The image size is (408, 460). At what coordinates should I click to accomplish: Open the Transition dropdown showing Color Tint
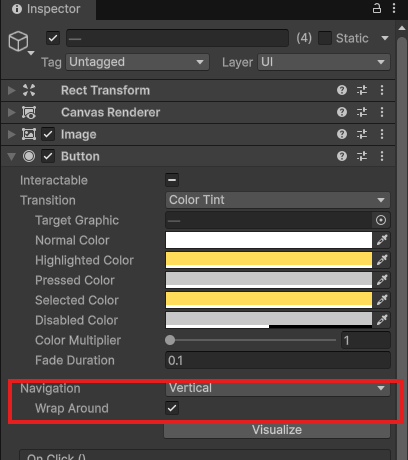click(x=278, y=200)
